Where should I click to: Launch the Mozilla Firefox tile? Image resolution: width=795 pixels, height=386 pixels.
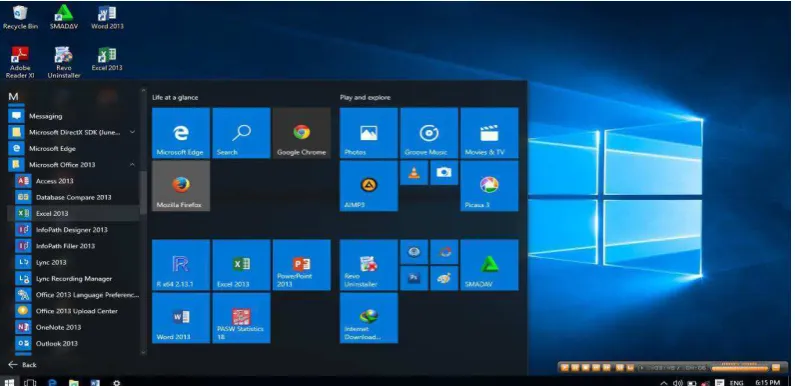click(x=181, y=186)
